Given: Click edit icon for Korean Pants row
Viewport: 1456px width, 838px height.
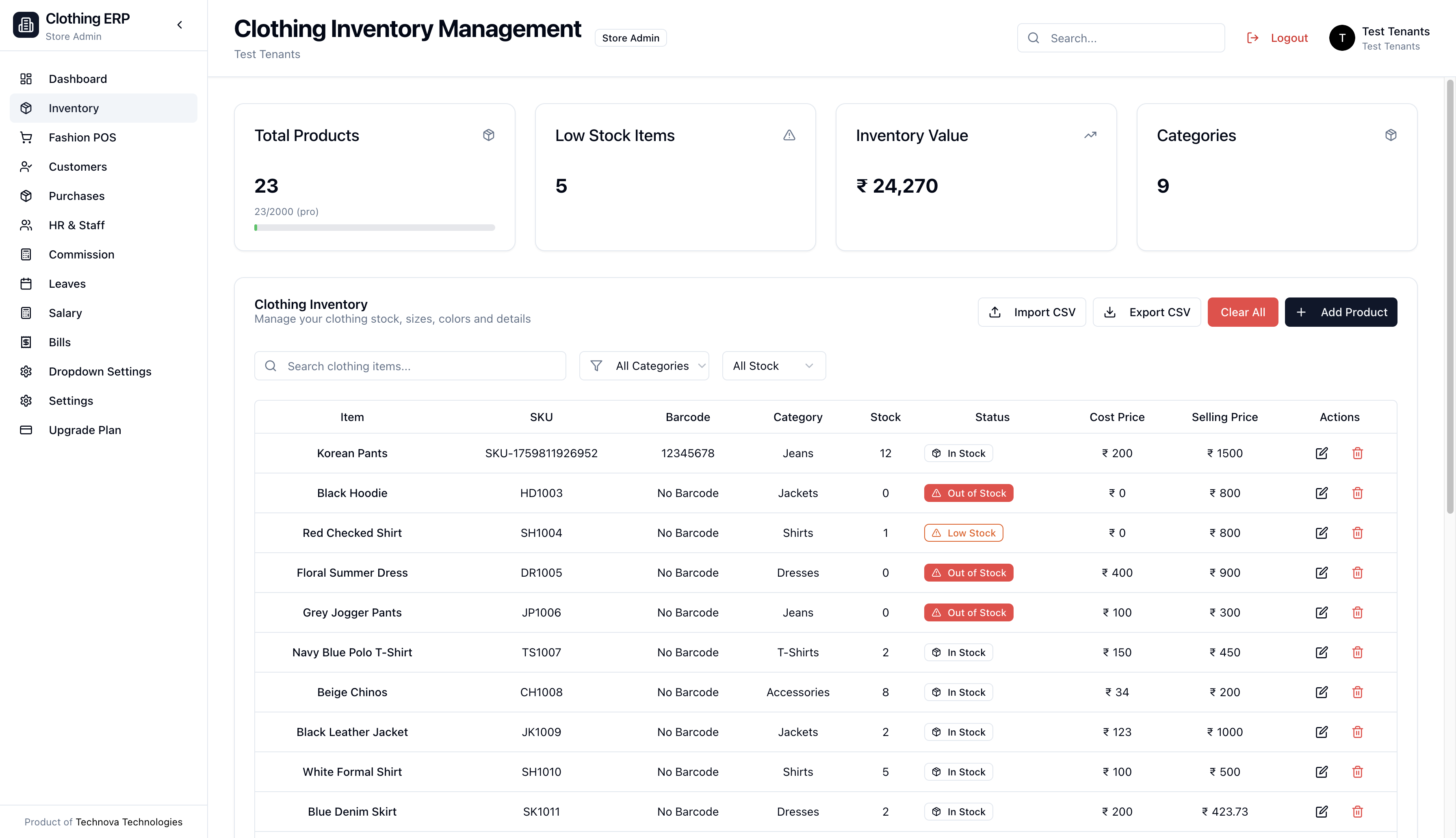Looking at the screenshot, I should point(1322,453).
